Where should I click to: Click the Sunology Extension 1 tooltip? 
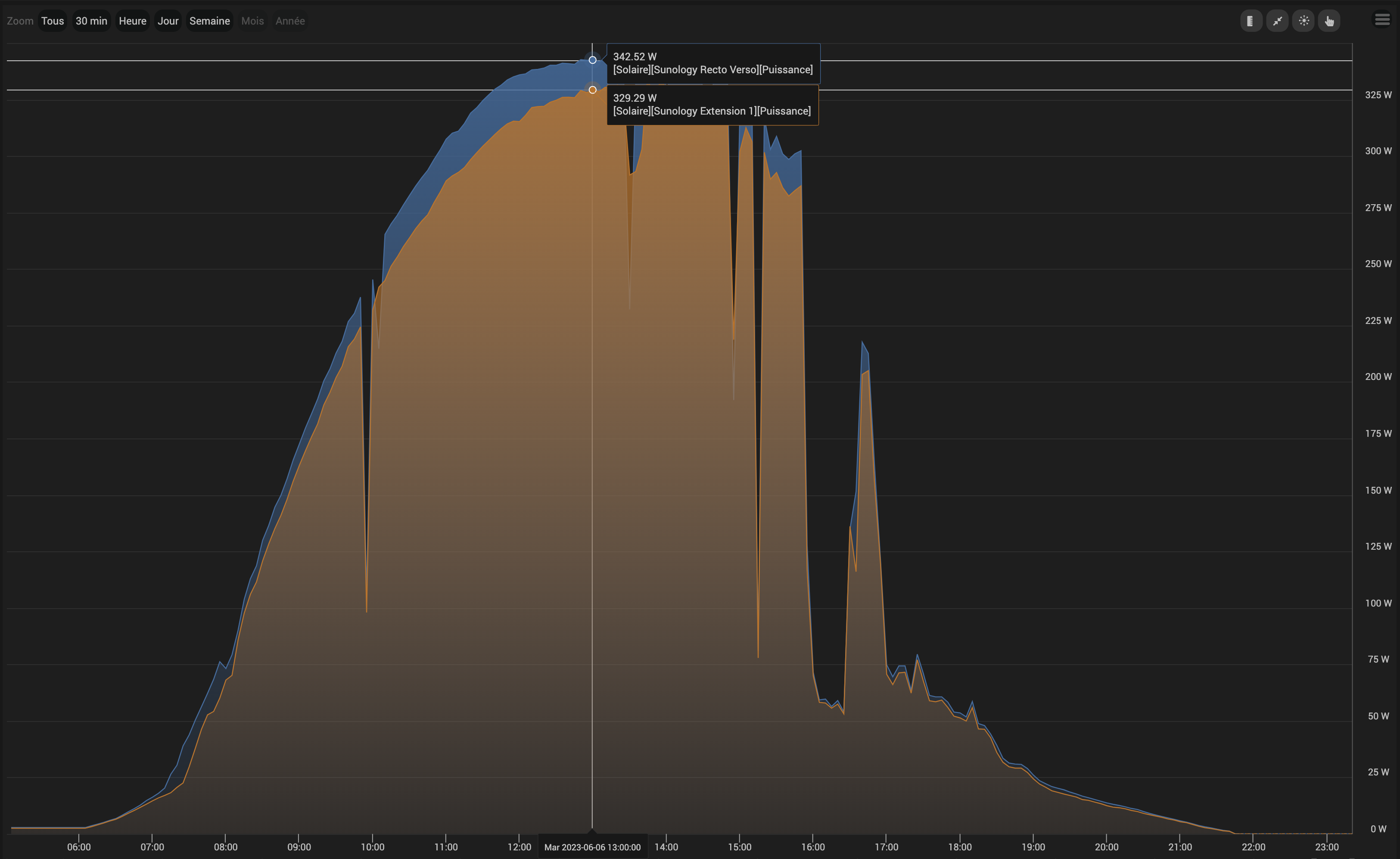(x=712, y=105)
